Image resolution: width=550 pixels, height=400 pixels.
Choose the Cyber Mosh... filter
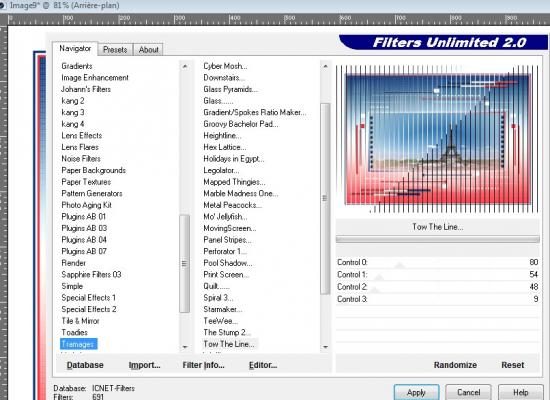225,66
